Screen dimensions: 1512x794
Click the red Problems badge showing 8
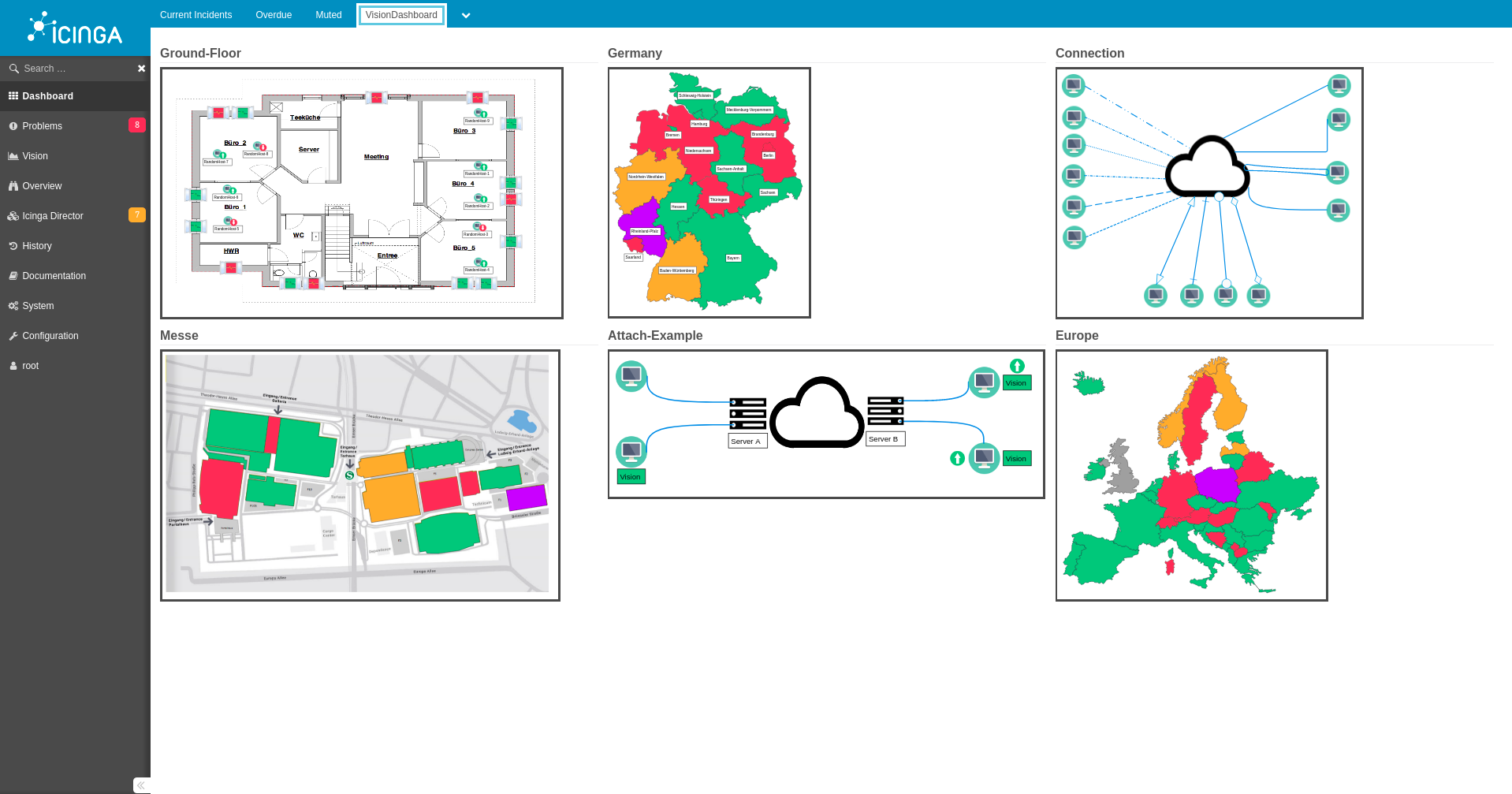tap(137, 125)
